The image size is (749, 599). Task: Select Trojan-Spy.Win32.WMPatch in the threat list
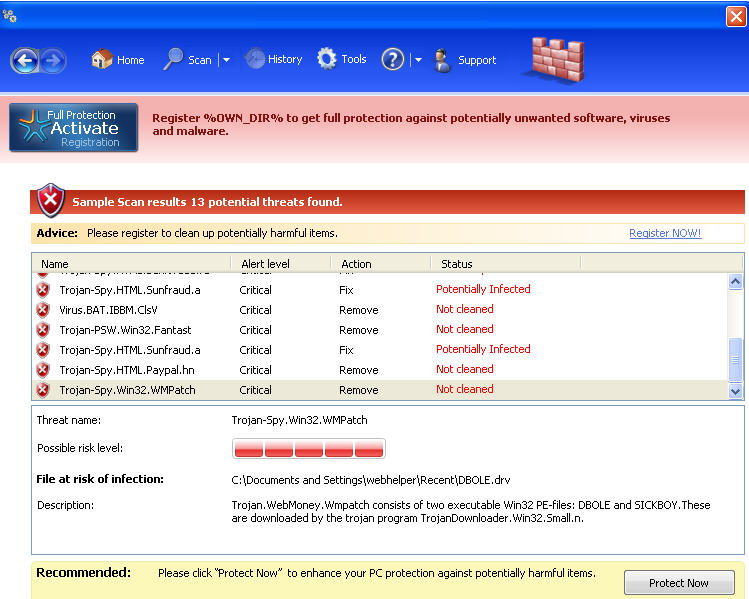coord(380,390)
